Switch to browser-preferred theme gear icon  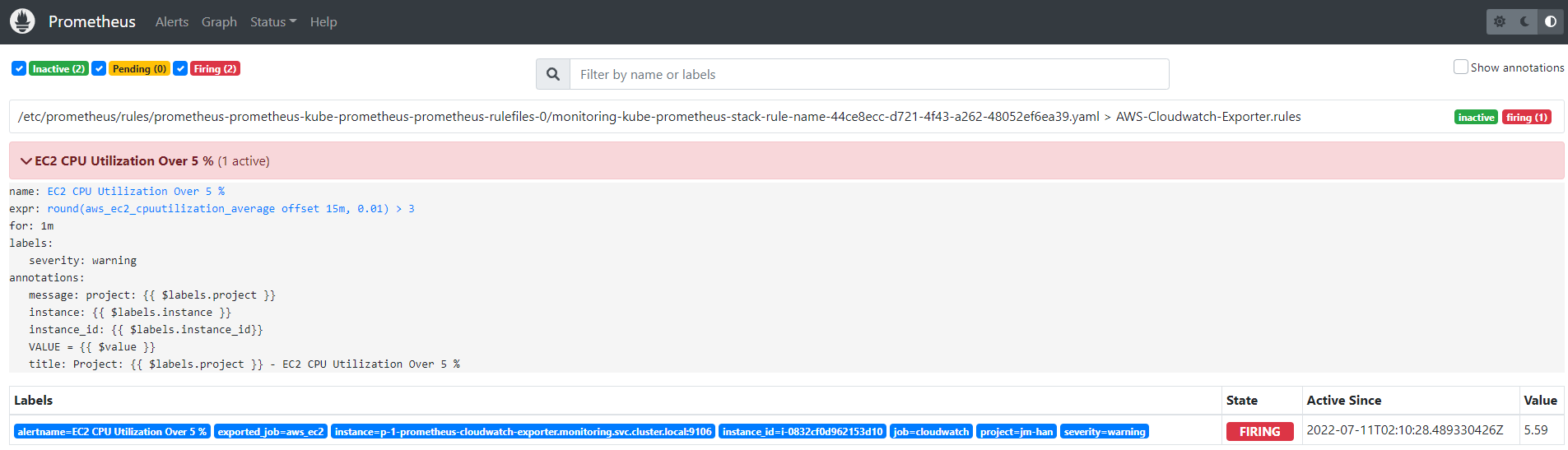[1500, 21]
